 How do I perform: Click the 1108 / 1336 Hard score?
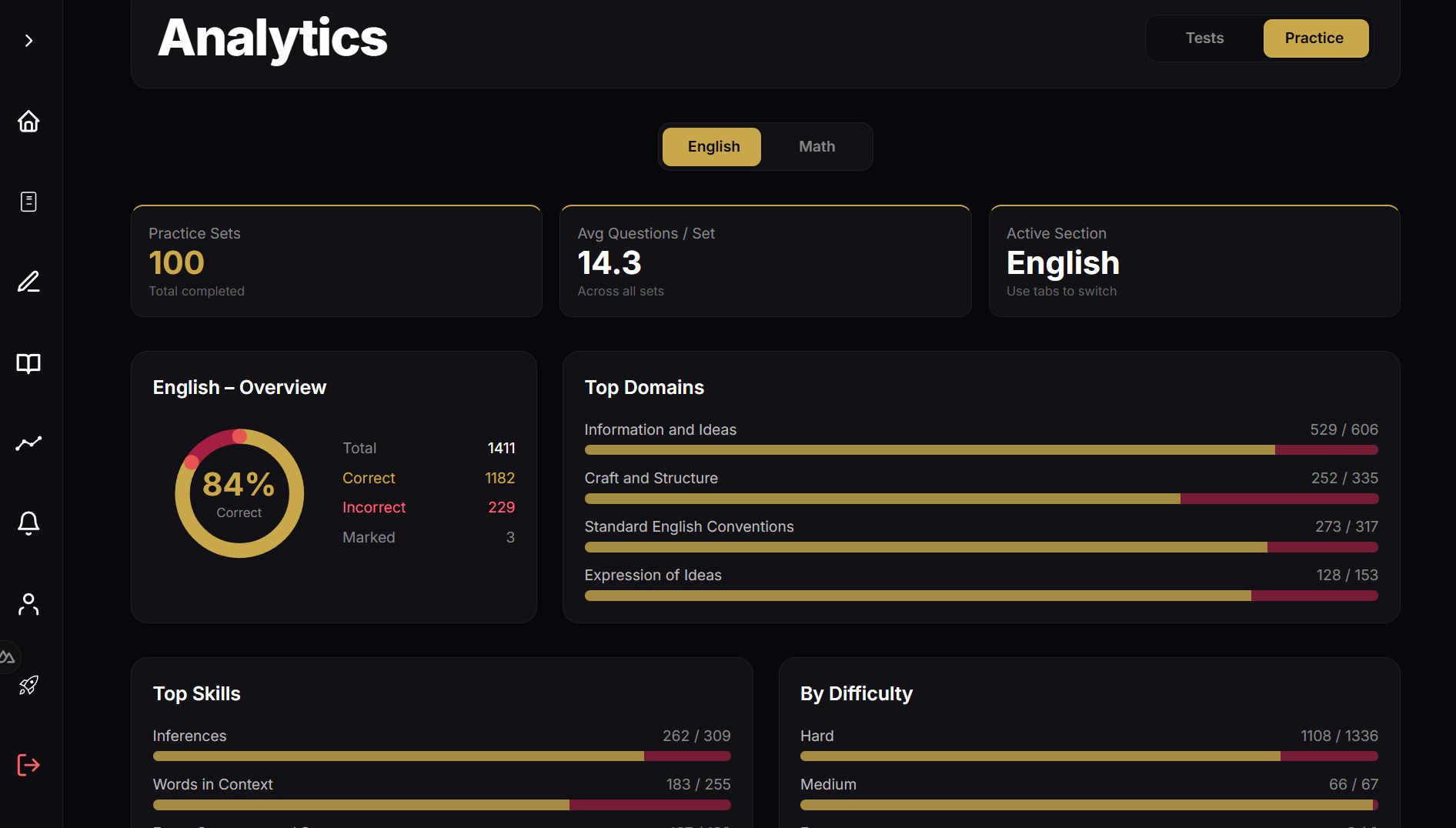1339,736
